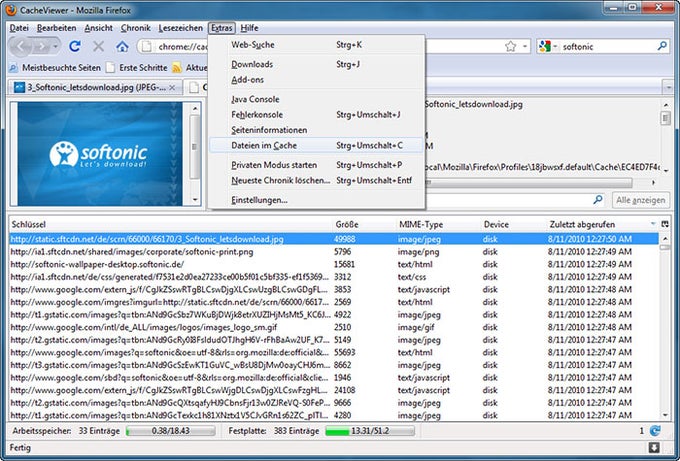Select row softonic-print.png
Viewport: 680px width, 461px height.
tap(333, 252)
